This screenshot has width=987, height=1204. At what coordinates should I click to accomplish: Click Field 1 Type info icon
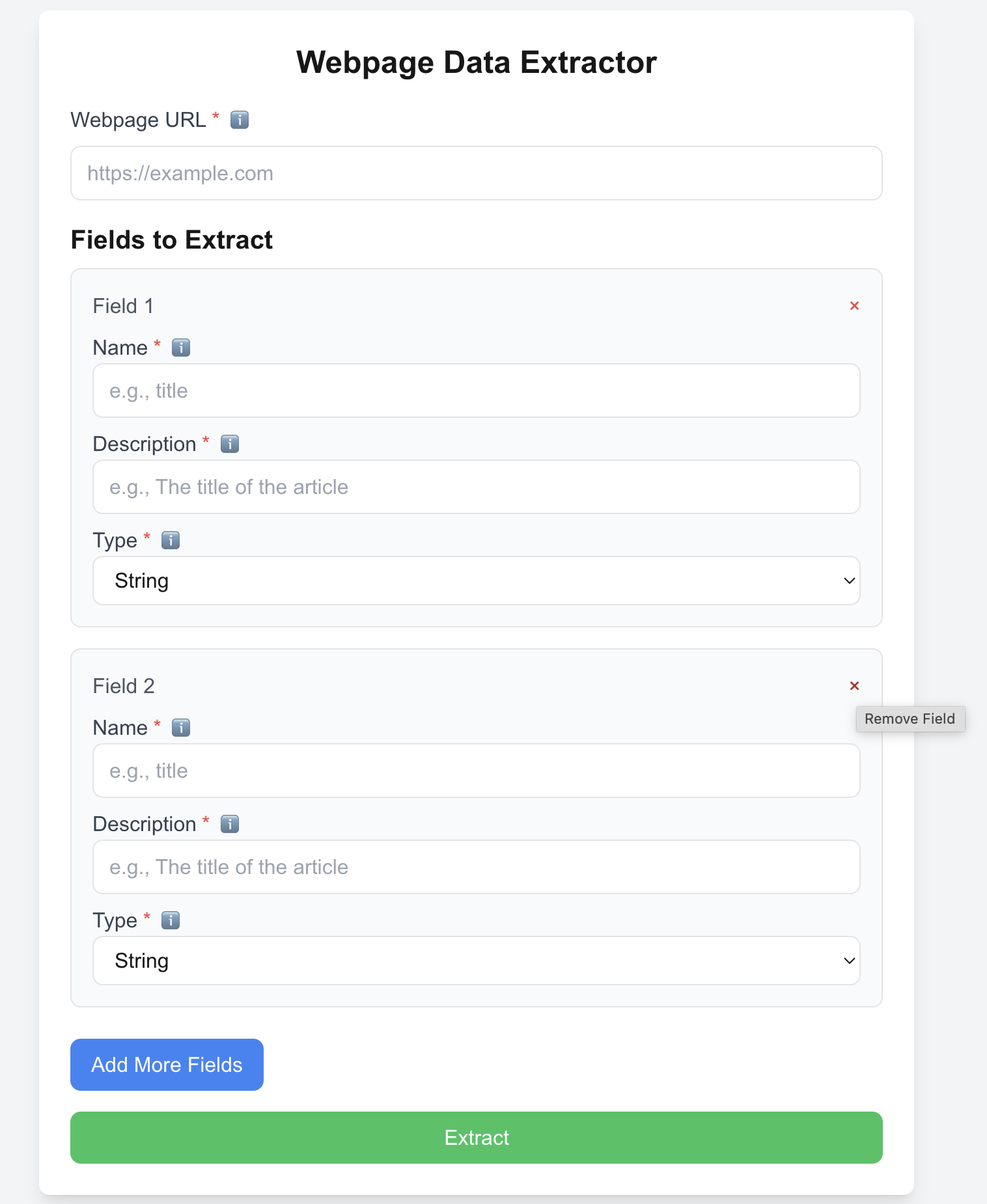(171, 541)
